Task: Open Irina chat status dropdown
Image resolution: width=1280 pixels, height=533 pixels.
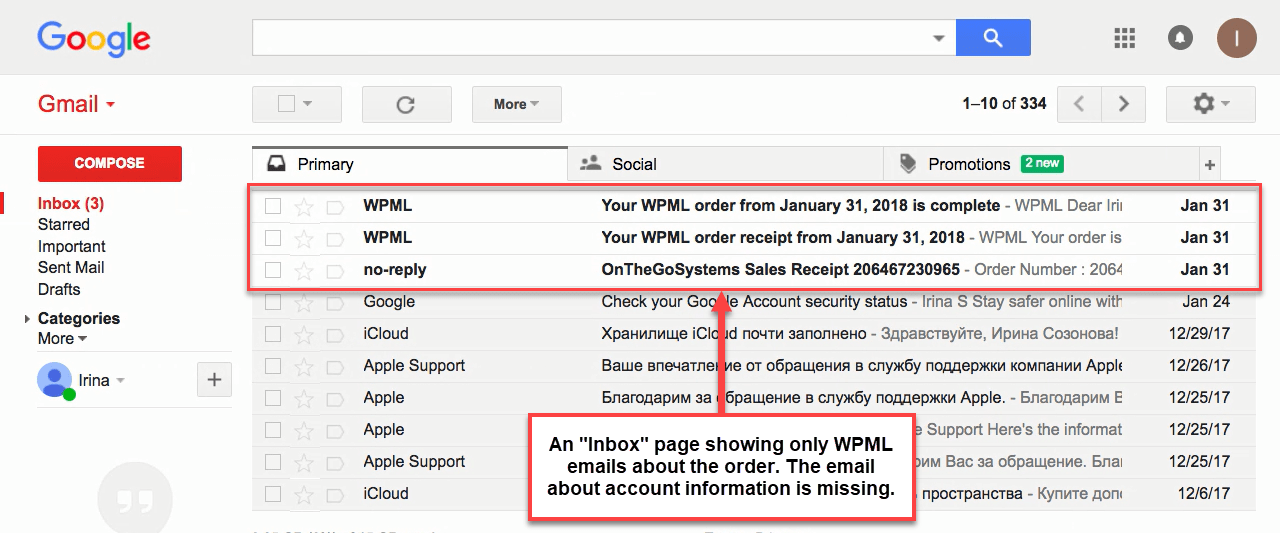Action: [x=120, y=381]
